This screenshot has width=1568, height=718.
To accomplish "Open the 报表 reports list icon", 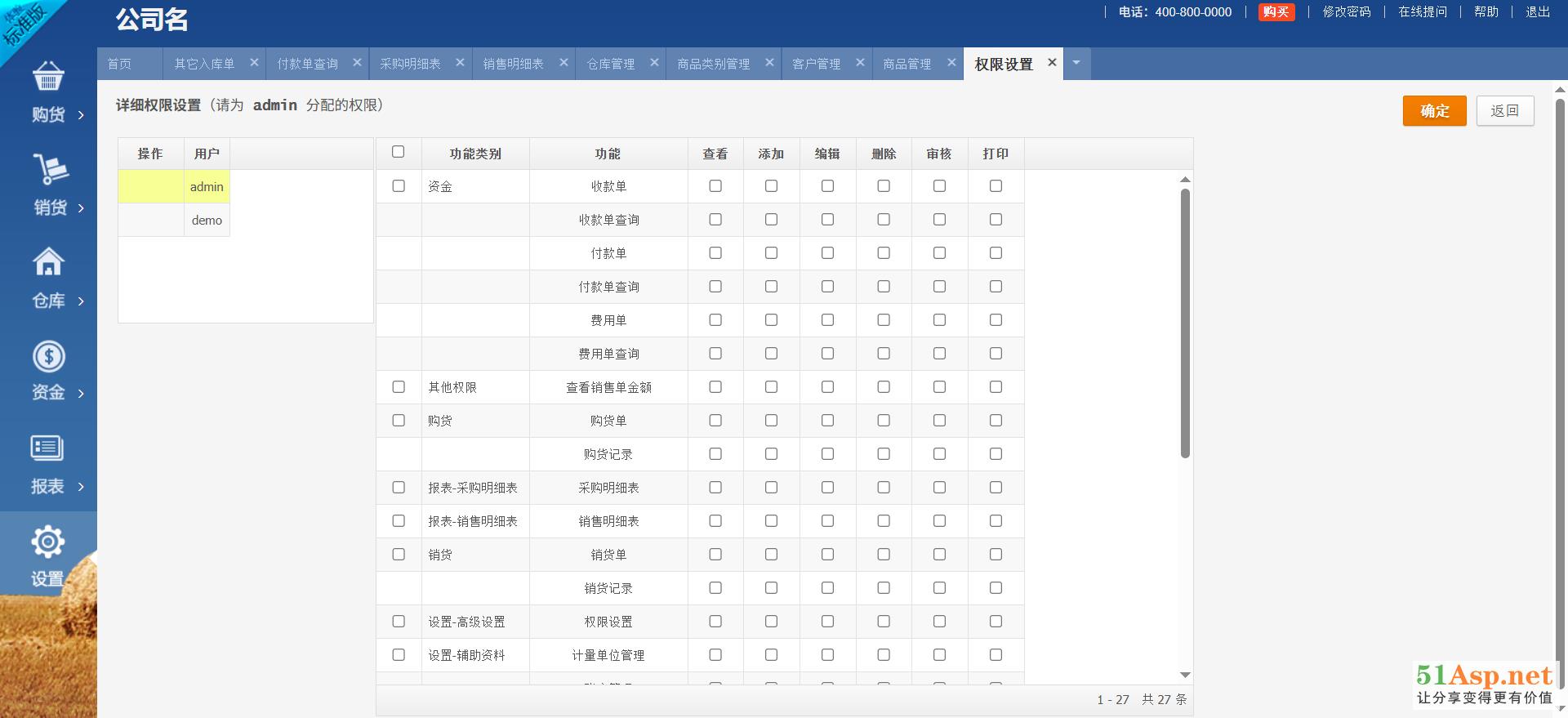I will click(47, 448).
